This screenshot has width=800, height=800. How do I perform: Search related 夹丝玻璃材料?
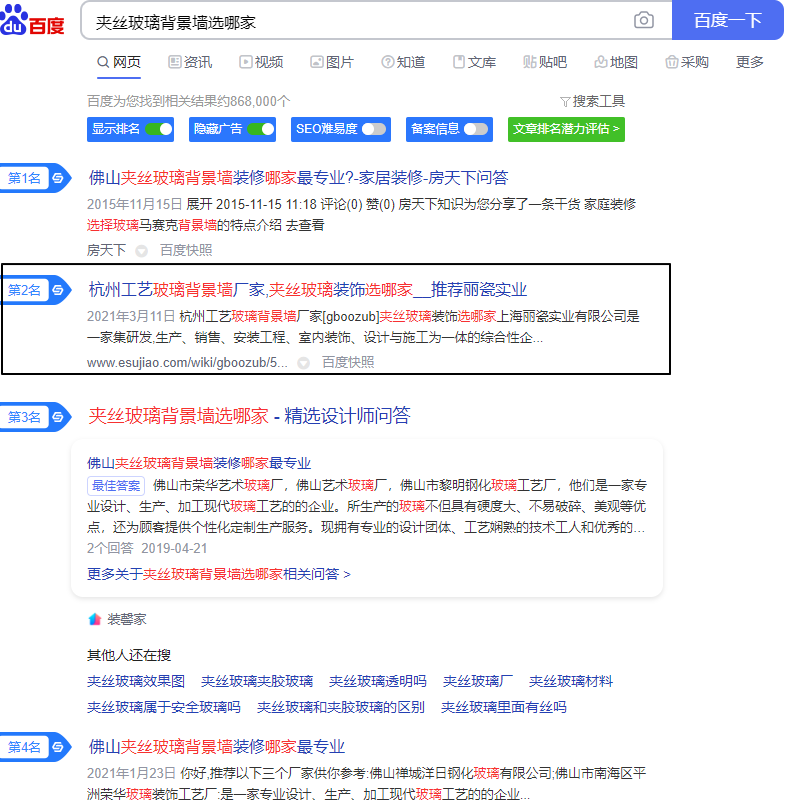coord(570,681)
